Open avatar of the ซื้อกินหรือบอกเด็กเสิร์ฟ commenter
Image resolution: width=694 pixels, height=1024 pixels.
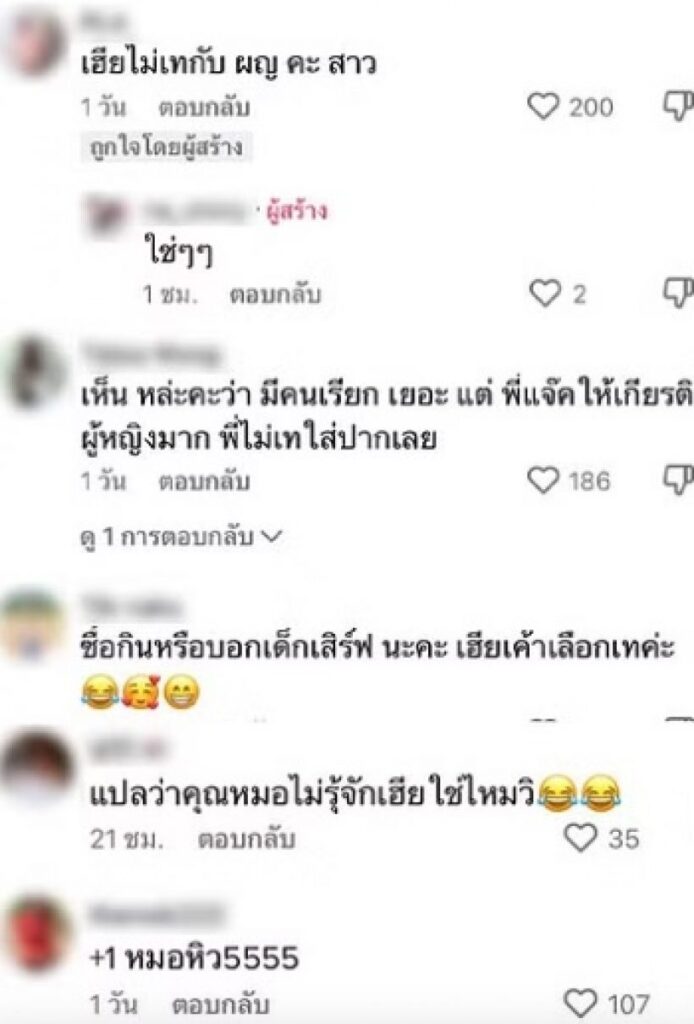point(33,628)
